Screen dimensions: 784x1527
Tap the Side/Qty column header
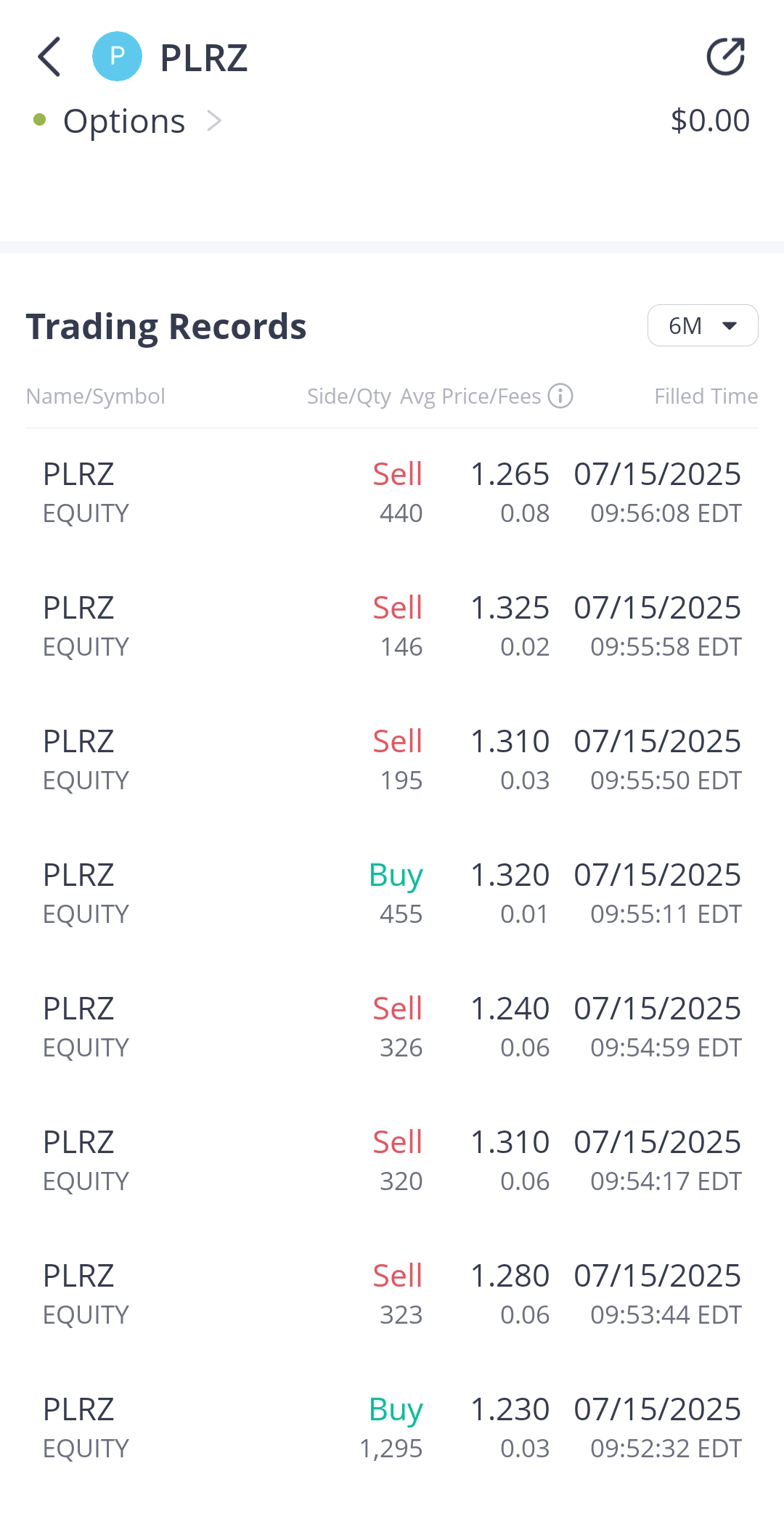(348, 396)
